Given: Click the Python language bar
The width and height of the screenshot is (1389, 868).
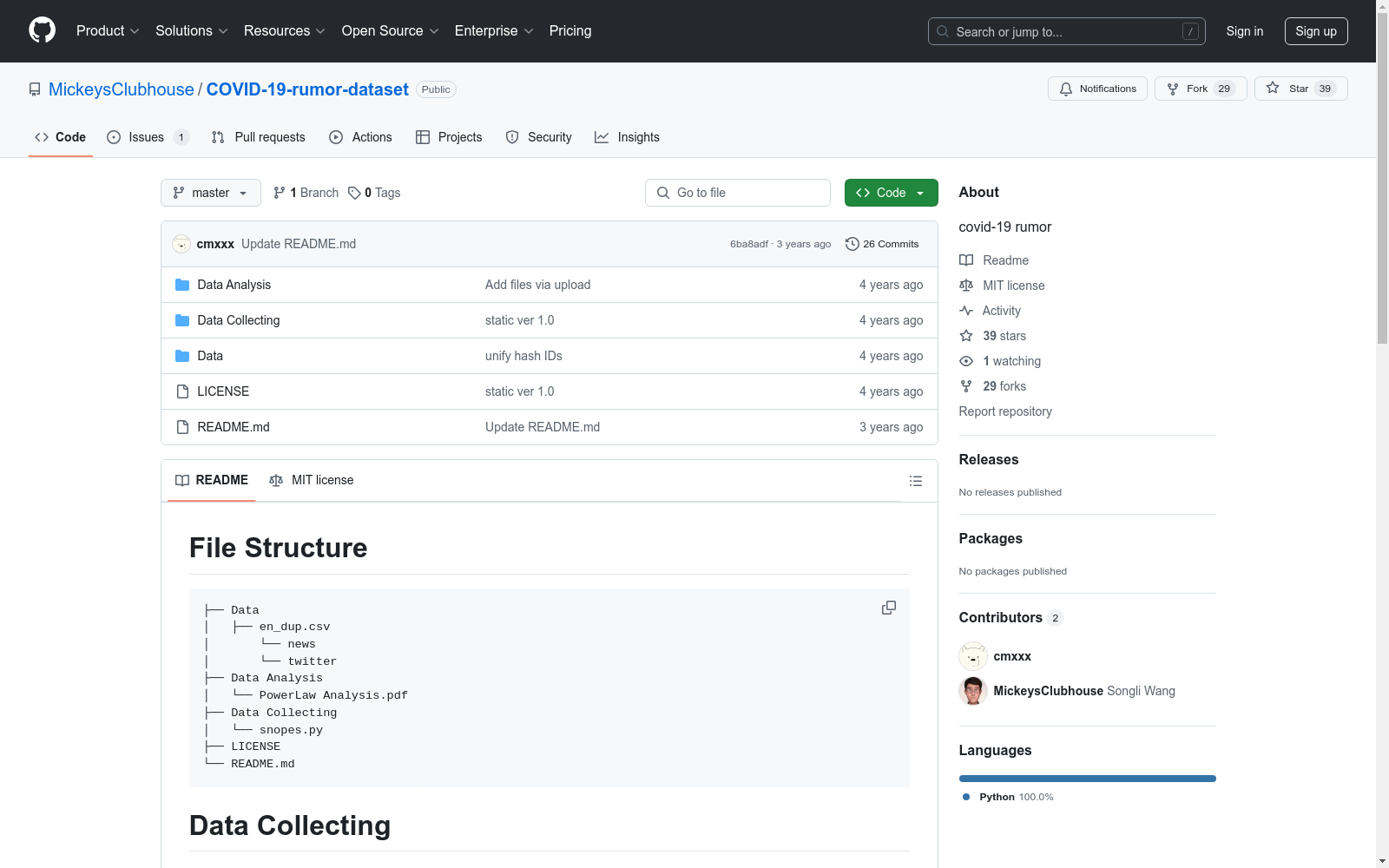Looking at the screenshot, I should tap(1088, 779).
